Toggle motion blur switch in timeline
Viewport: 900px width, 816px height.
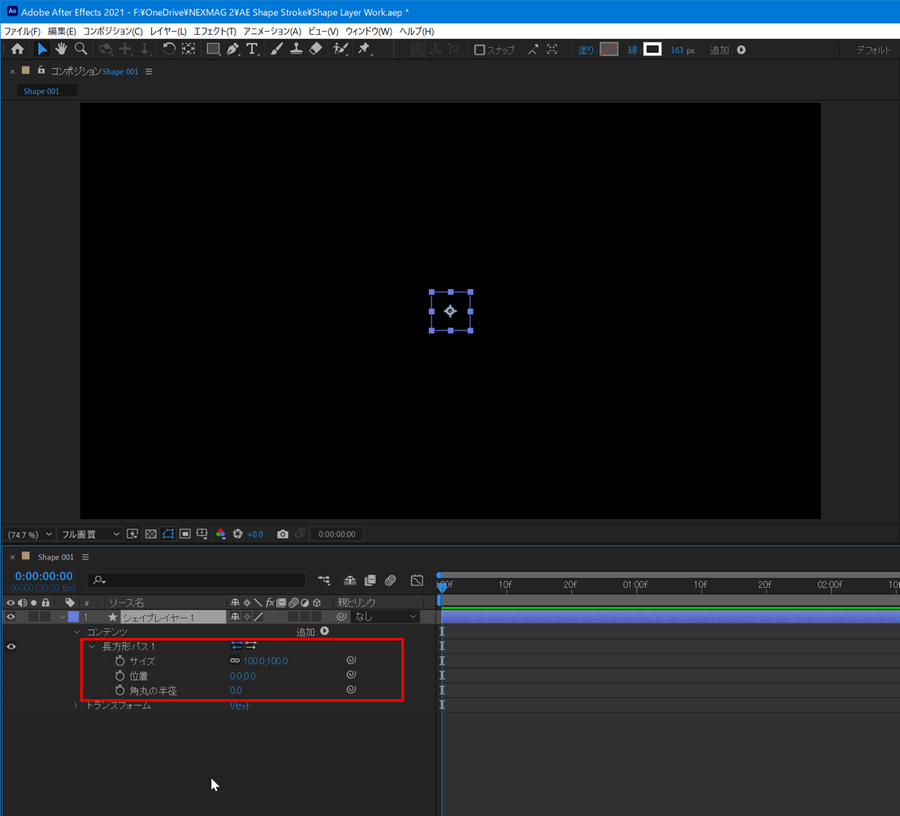(390, 581)
